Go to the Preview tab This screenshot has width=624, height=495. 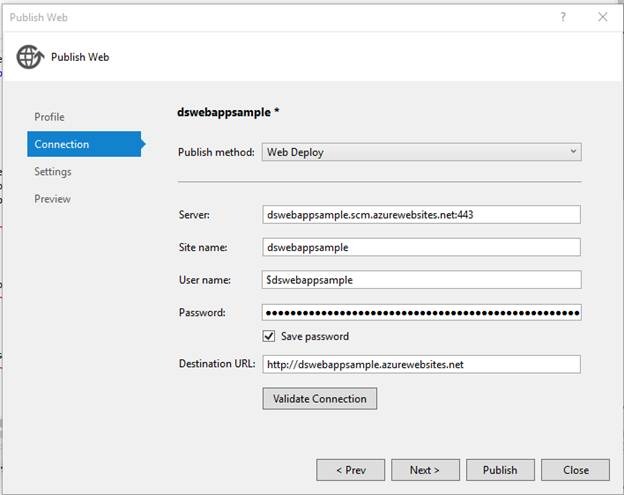(x=52, y=199)
